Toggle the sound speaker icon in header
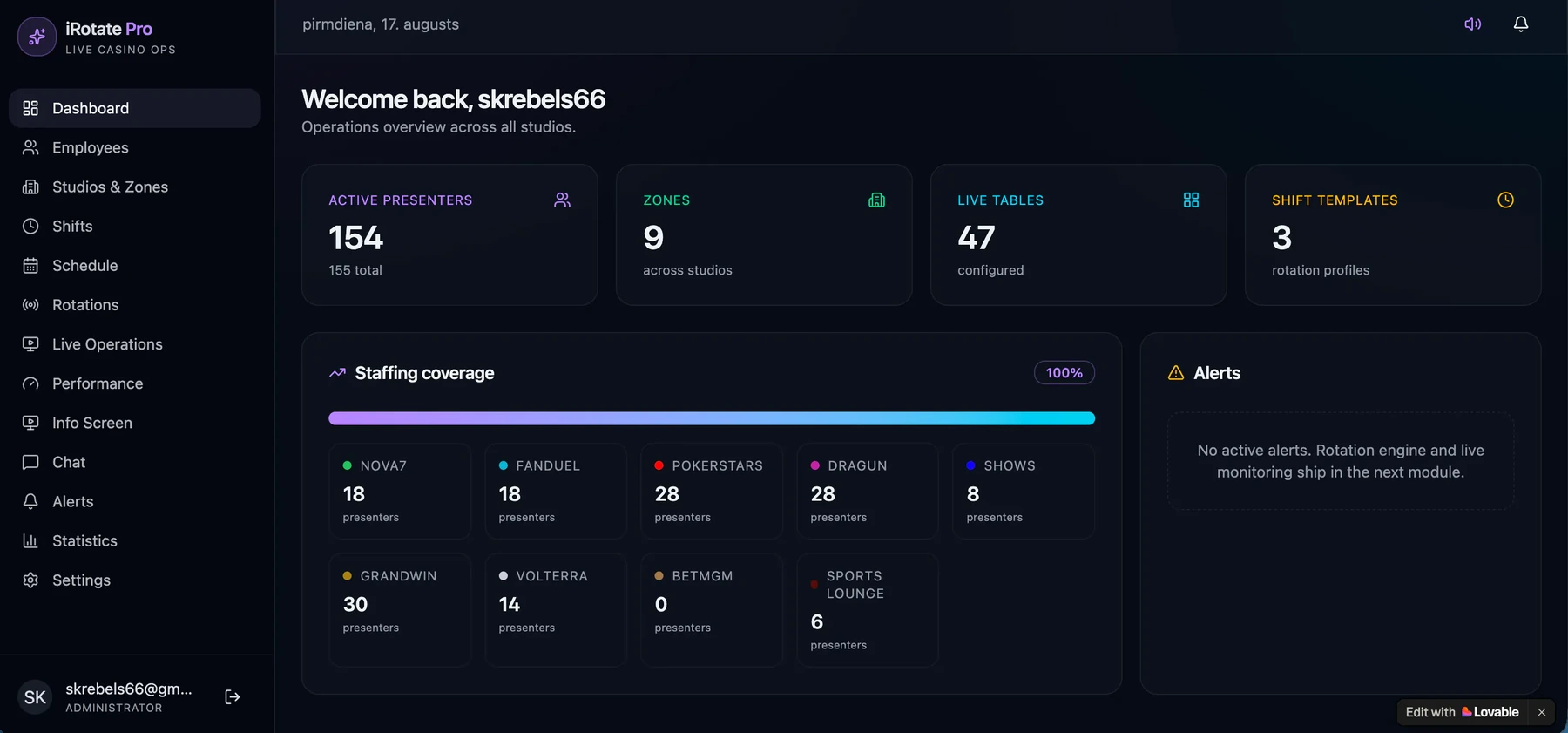The height and width of the screenshot is (733, 1568). click(x=1472, y=24)
